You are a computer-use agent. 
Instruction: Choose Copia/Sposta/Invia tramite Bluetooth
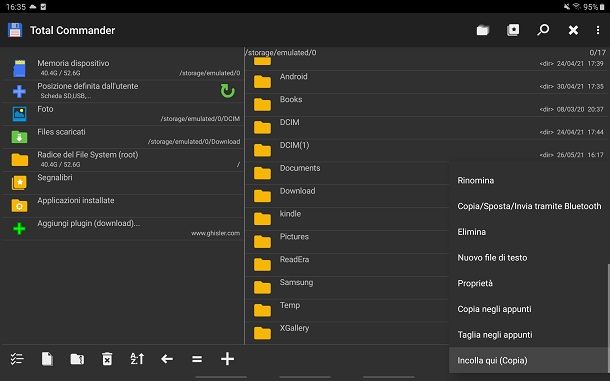pos(529,206)
